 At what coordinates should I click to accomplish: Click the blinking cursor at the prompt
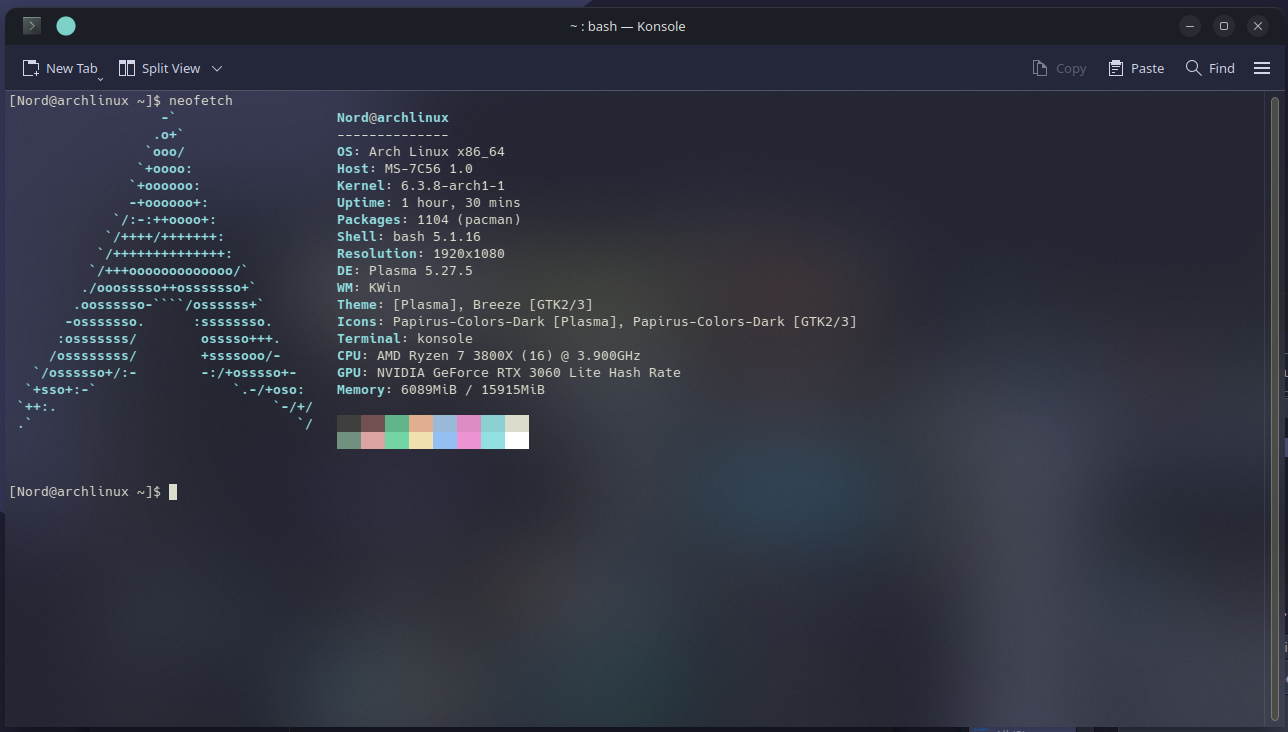172,491
